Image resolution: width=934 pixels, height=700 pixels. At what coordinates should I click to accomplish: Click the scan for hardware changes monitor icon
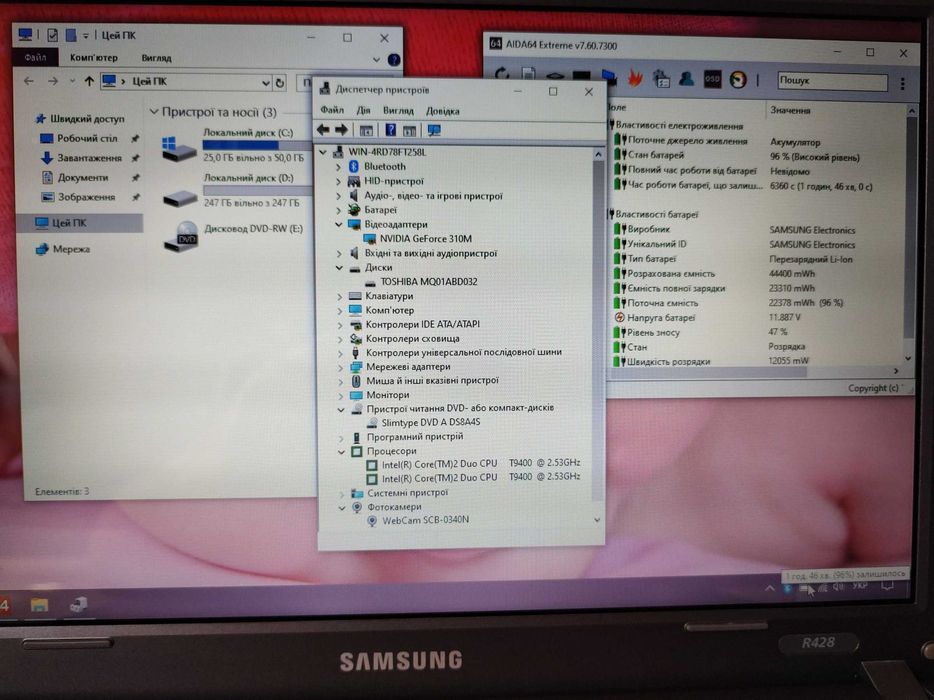tap(434, 130)
